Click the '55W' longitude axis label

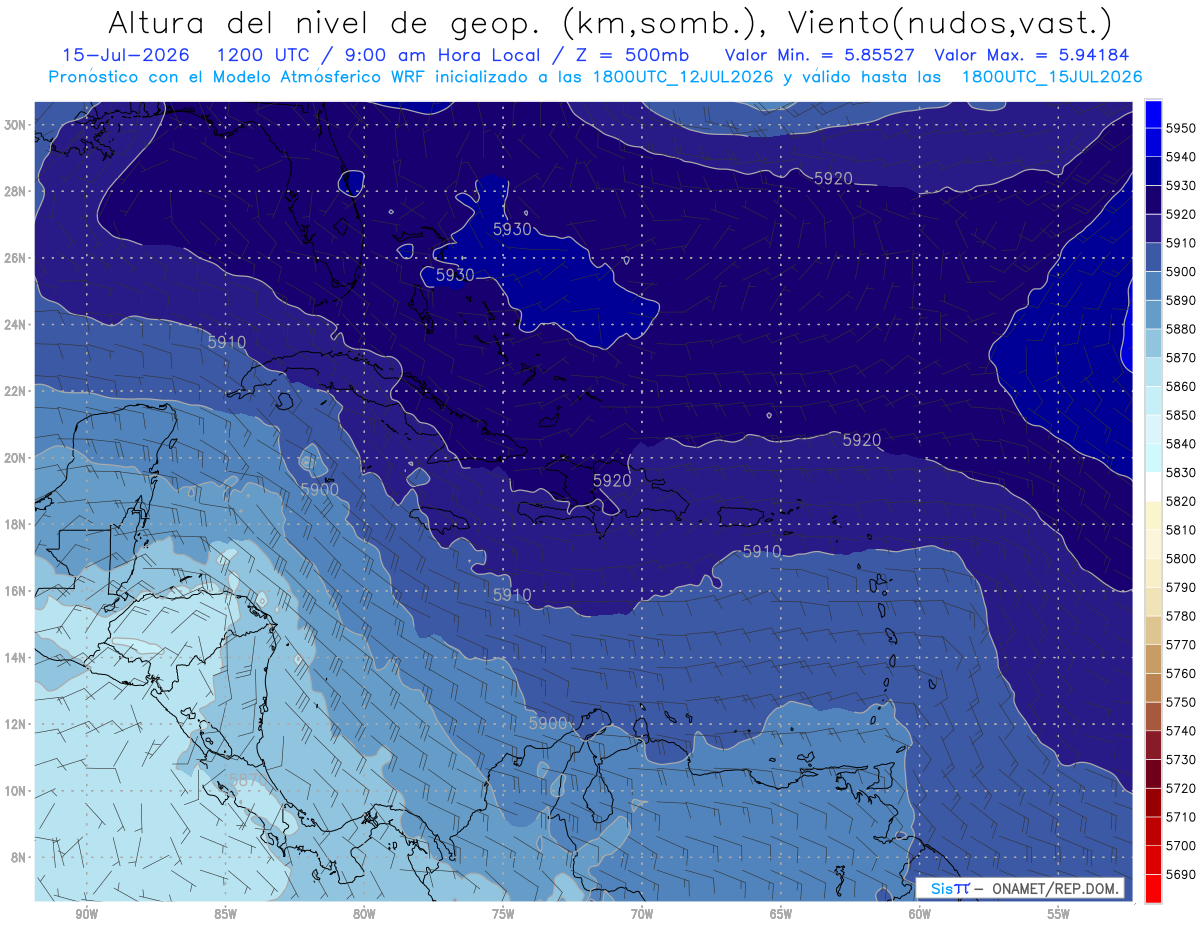tap(1059, 915)
